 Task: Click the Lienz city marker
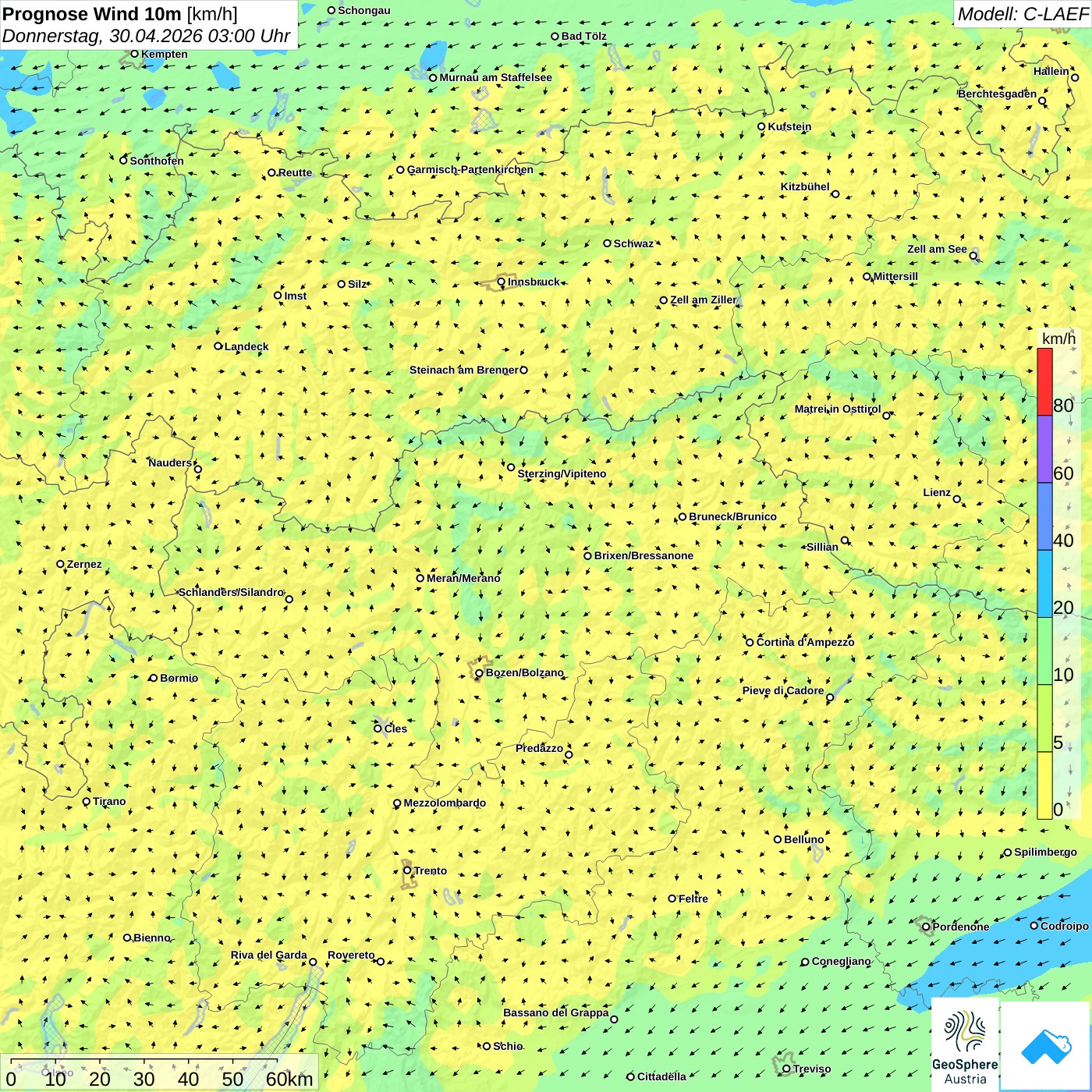pyautogui.click(x=957, y=499)
